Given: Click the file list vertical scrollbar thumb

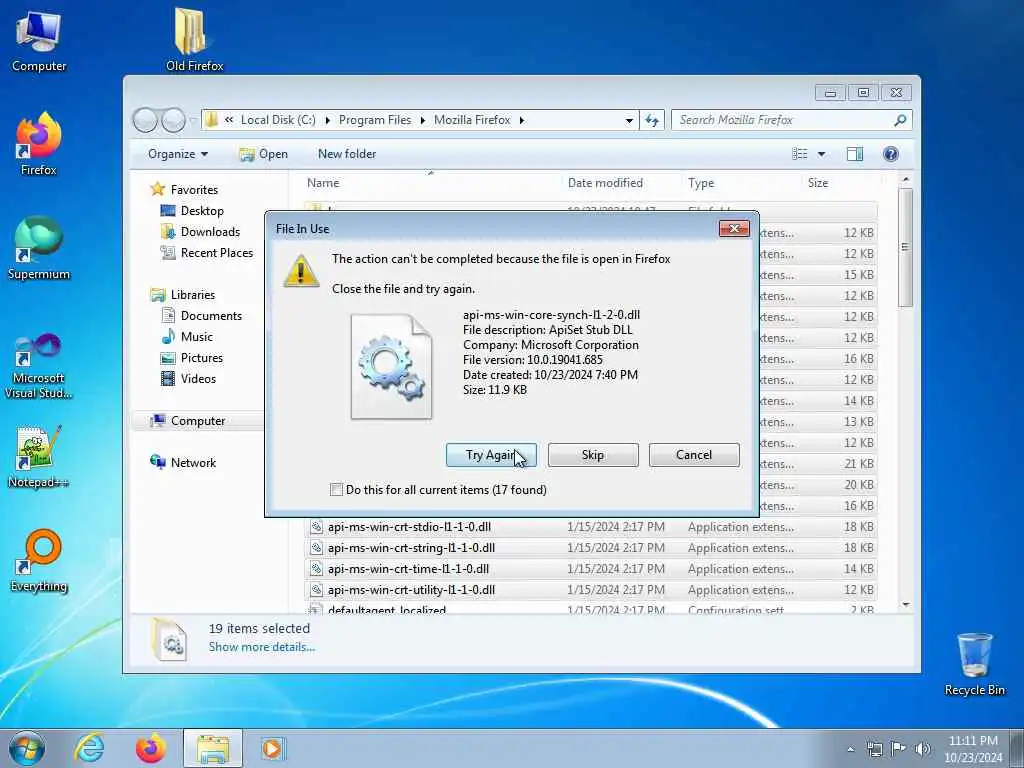Looking at the screenshot, I should pyautogui.click(x=905, y=247).
